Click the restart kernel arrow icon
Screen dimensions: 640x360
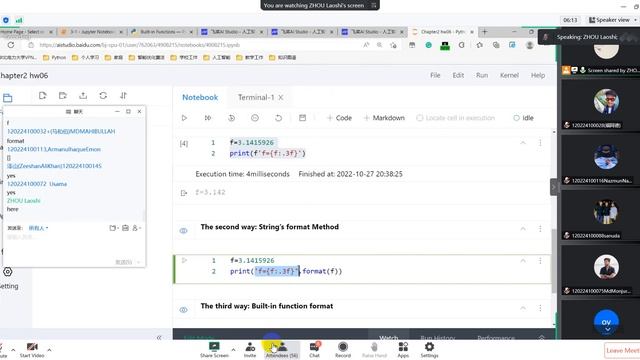coord(278,118)
